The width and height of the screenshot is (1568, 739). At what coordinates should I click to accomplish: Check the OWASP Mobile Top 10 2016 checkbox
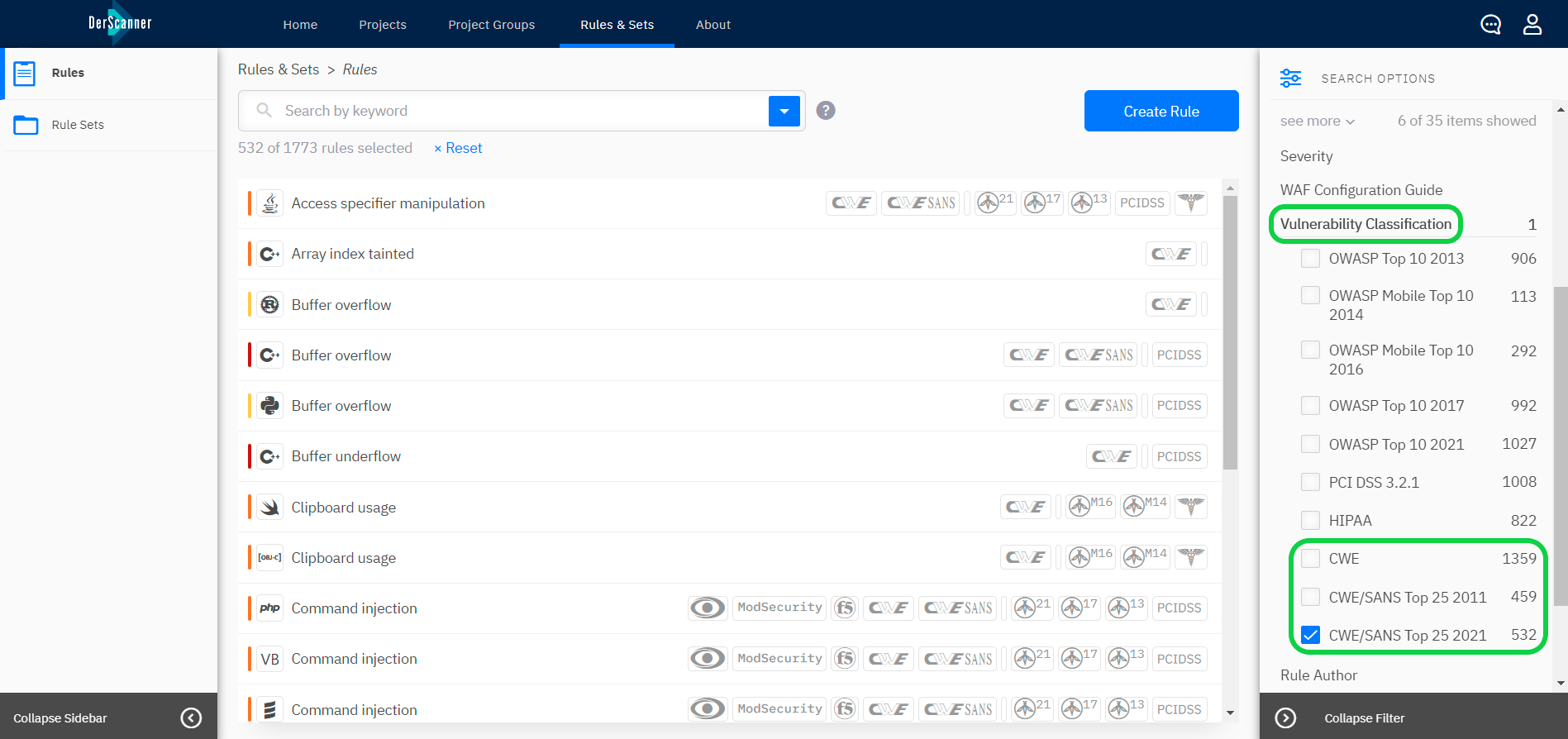click(1310, 350)
